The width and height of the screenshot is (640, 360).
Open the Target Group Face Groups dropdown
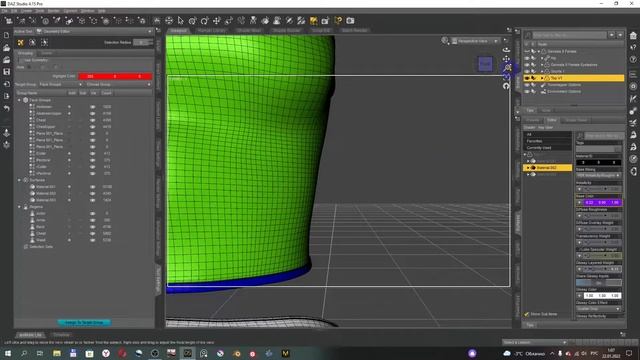click(61, 84)
